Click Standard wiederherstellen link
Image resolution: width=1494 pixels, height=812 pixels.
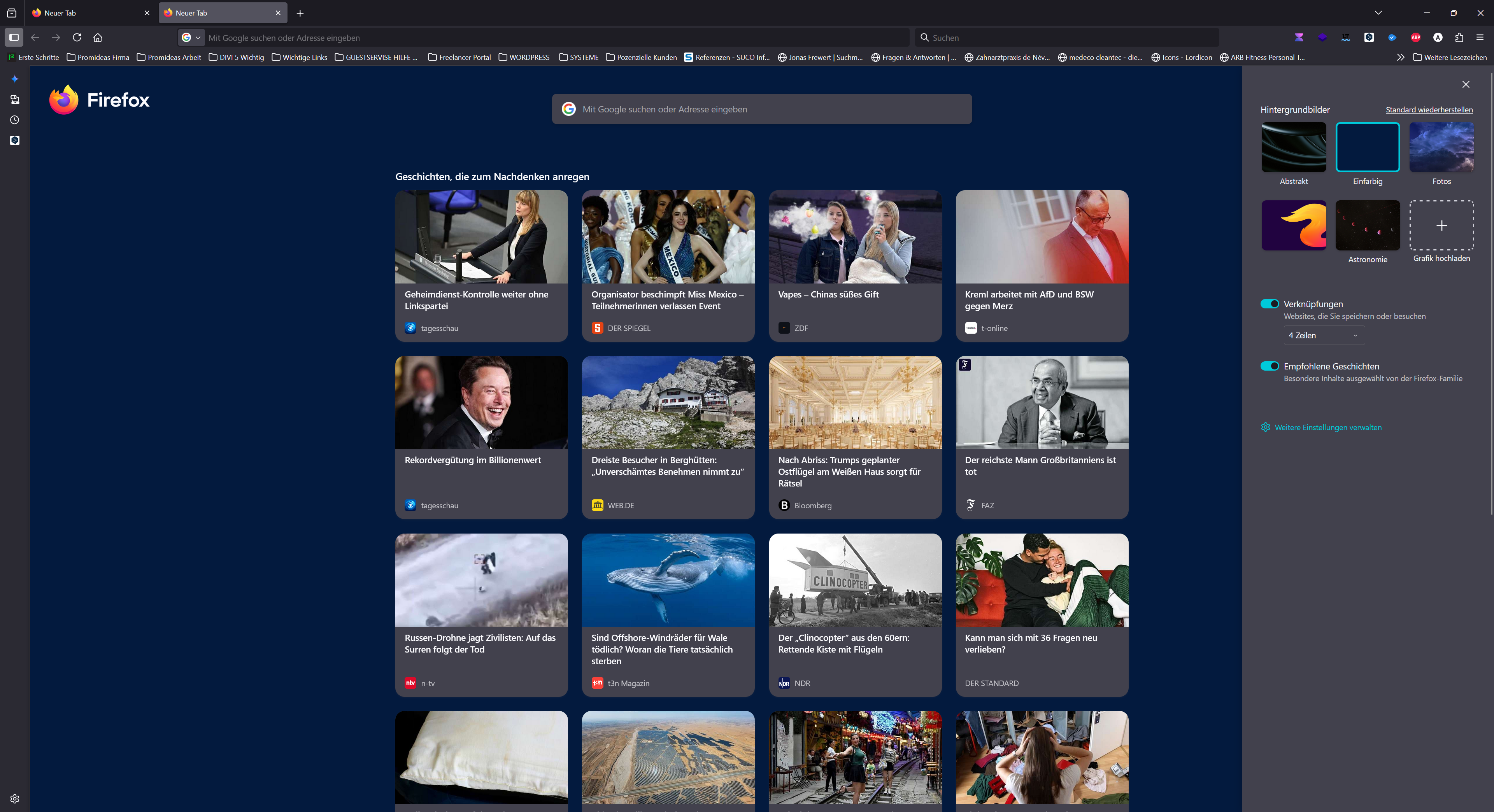(x=1429, y=110)
